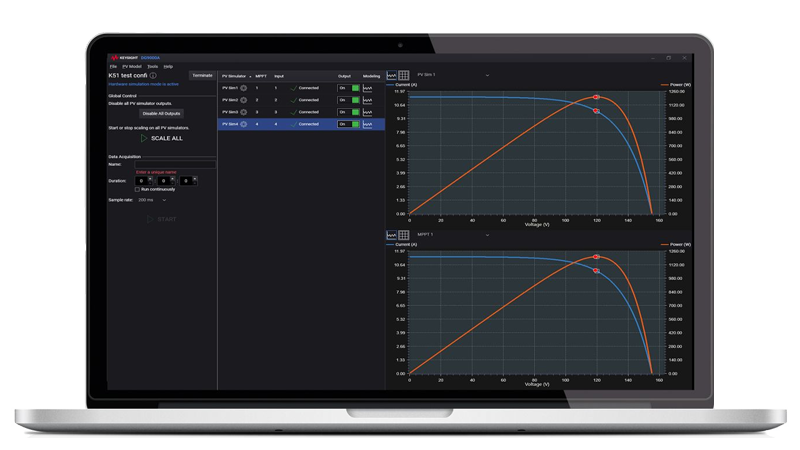800x450 pixels.
Task: Click the Terminate button
Action: click(x=202, y=75)
